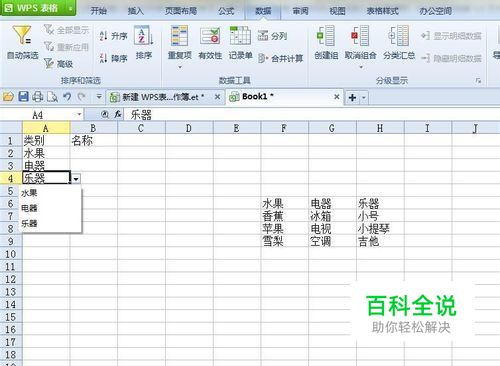Viewport: 500px width, 366px height.
Task: Click the insert function fx icon
Action: pos(118,114)
